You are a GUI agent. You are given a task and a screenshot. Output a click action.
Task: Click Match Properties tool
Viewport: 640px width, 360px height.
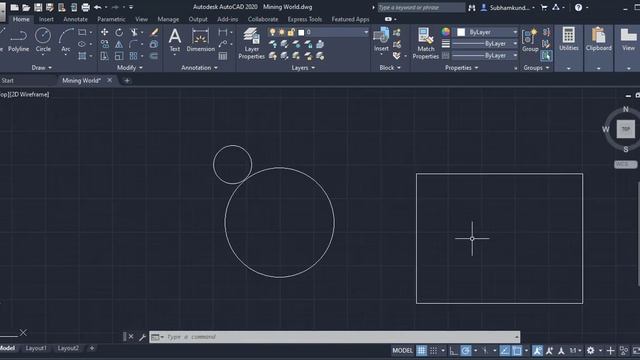(x=425, y=43)
